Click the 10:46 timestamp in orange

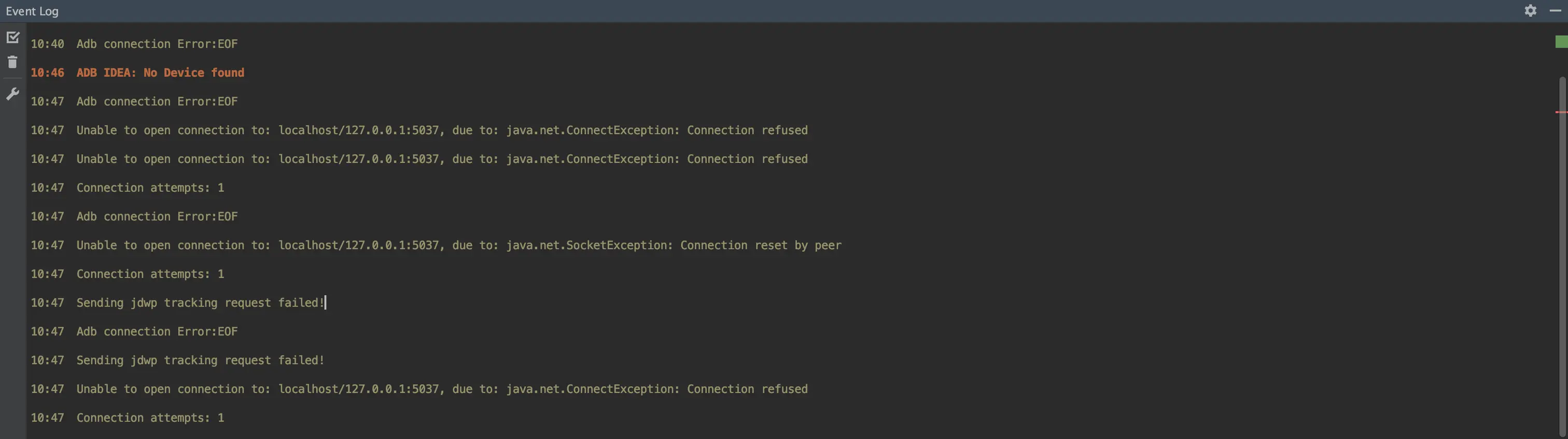(47, 73)
